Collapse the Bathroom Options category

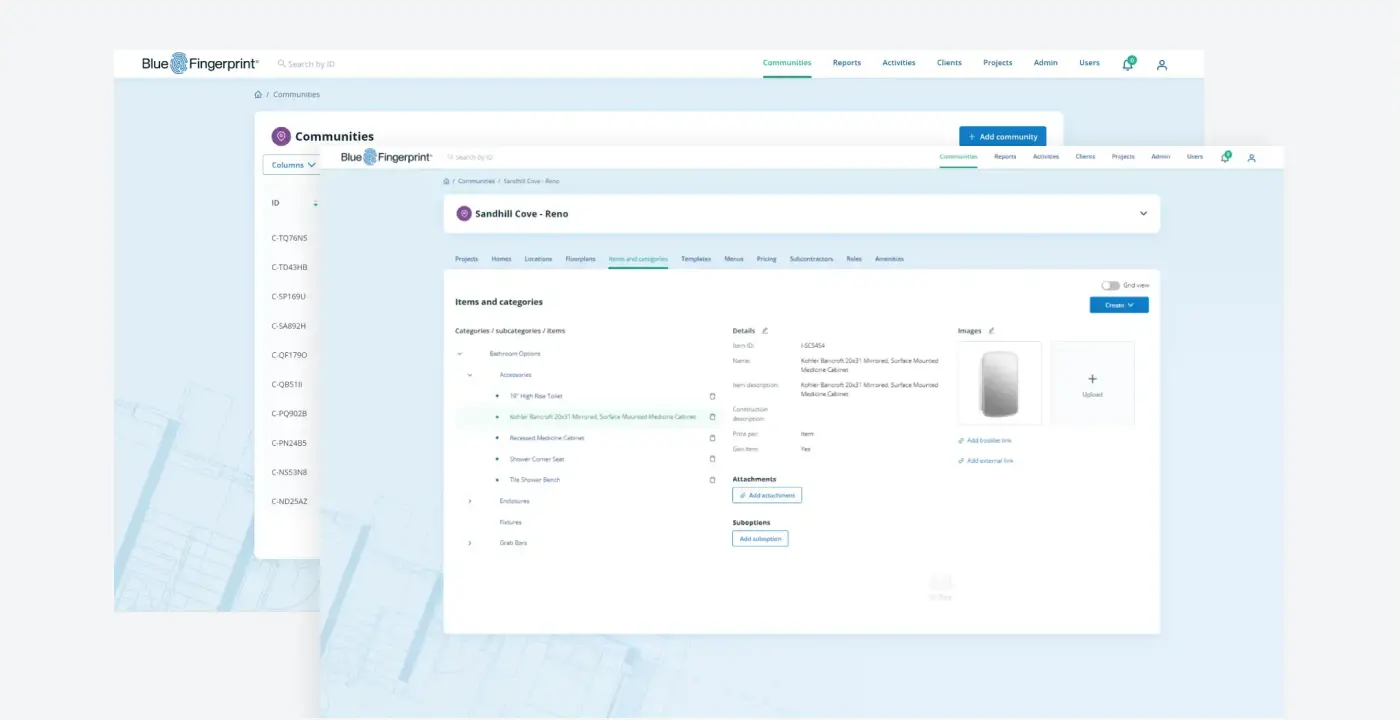(x=459, y=354)
